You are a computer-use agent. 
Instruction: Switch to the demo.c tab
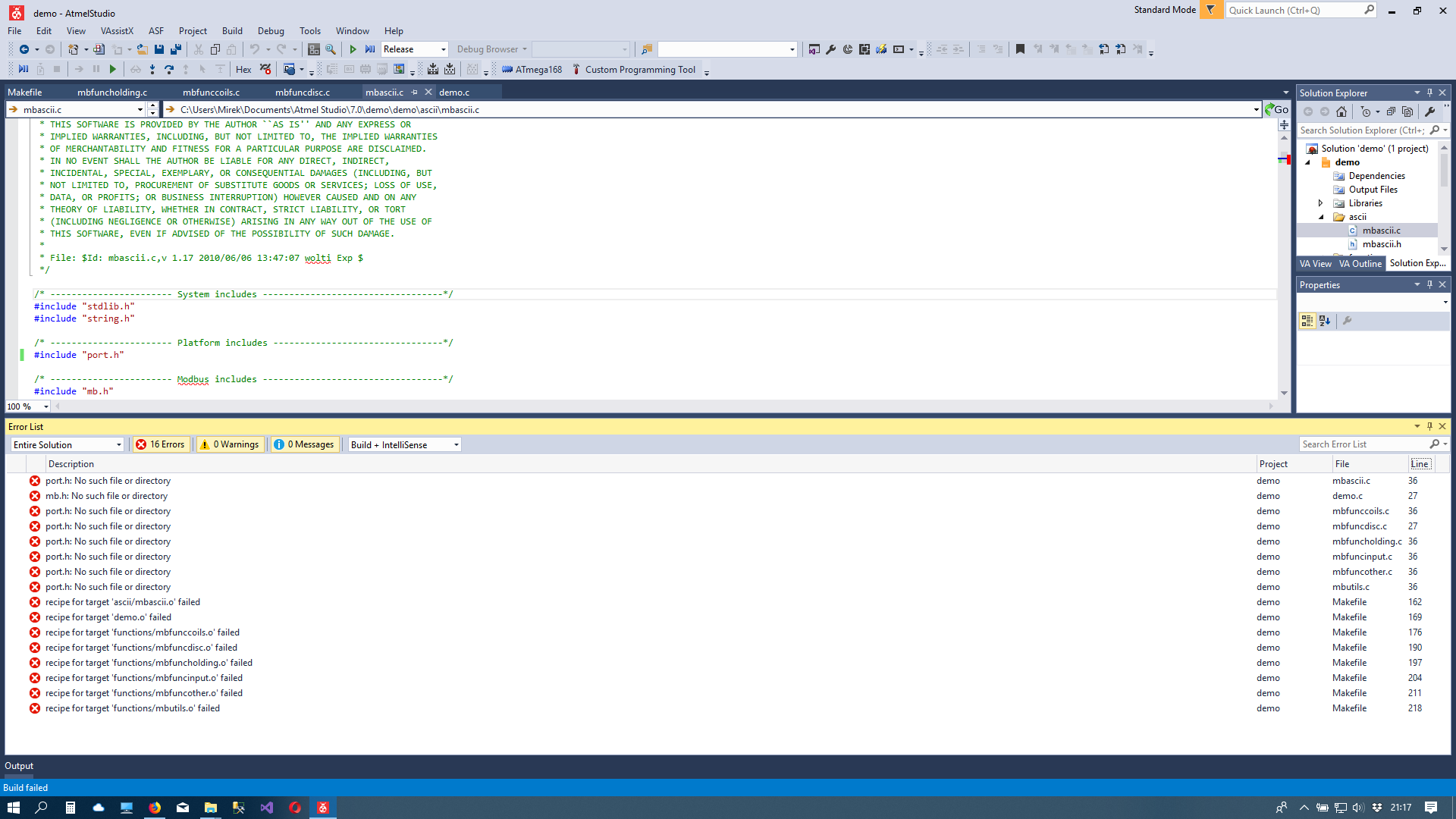pos(454,93)
